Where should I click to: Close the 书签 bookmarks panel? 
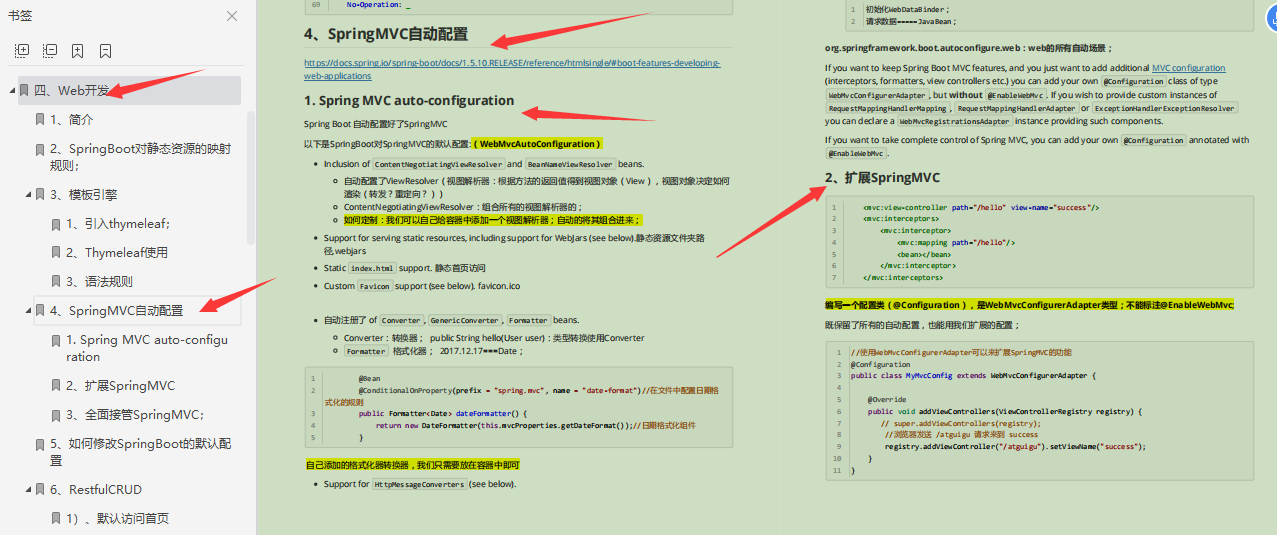click(232, 17)
